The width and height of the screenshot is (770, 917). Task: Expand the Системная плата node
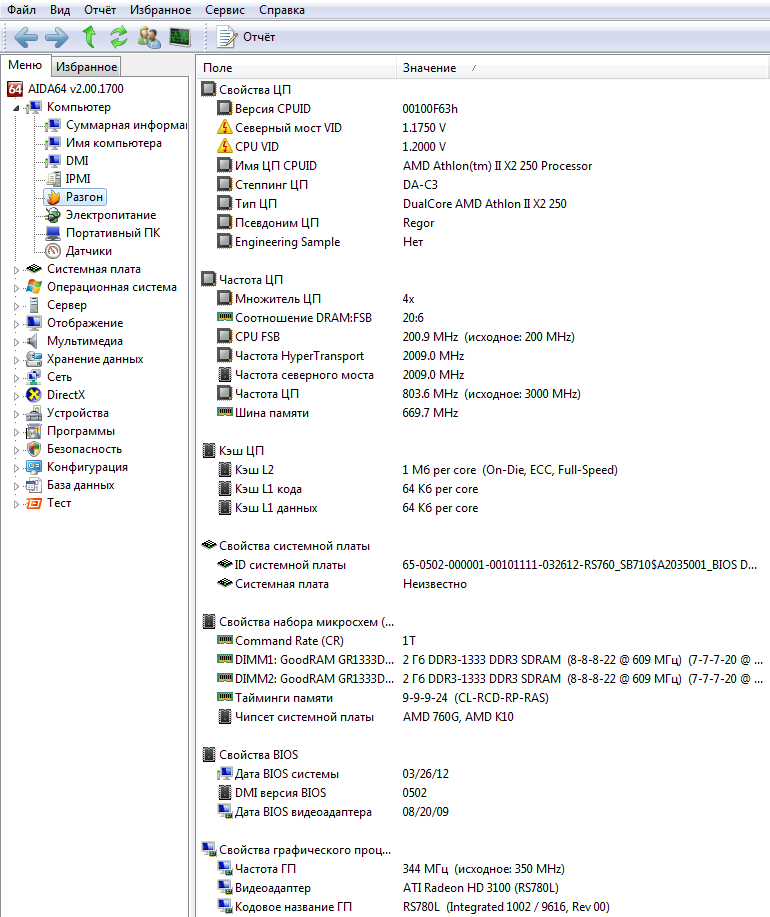click(x=16, y=270)
